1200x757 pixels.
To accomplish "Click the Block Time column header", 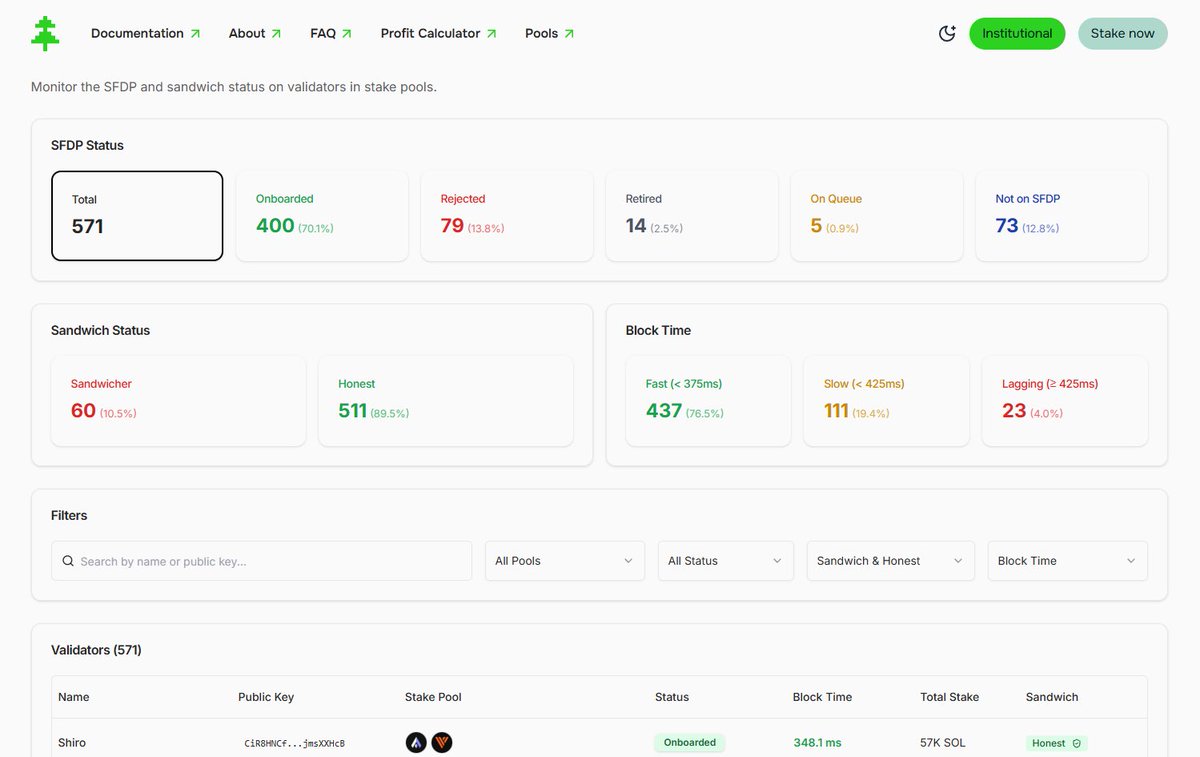I will (822, 697).
